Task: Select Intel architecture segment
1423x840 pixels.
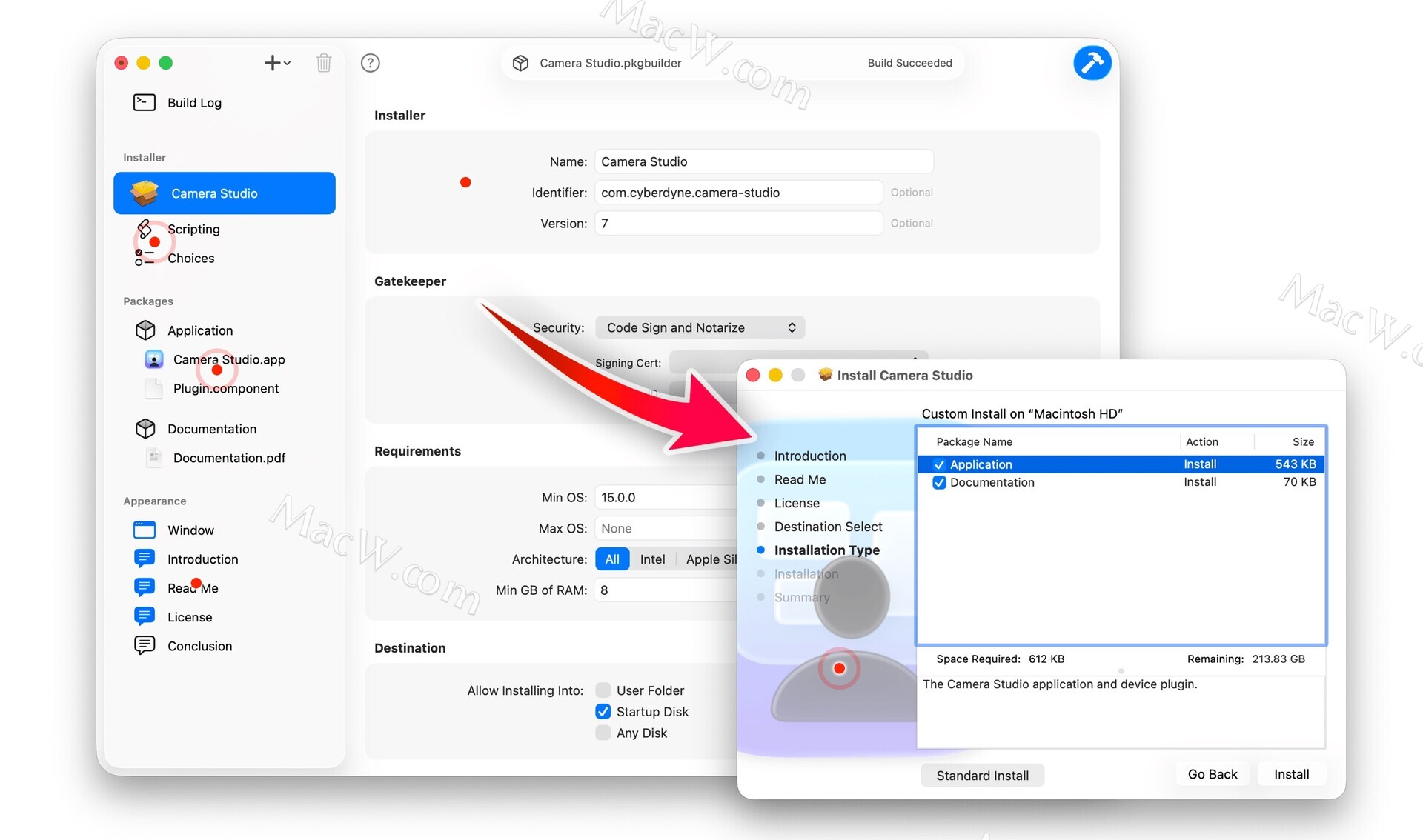Action: click(x=652, y=559)
